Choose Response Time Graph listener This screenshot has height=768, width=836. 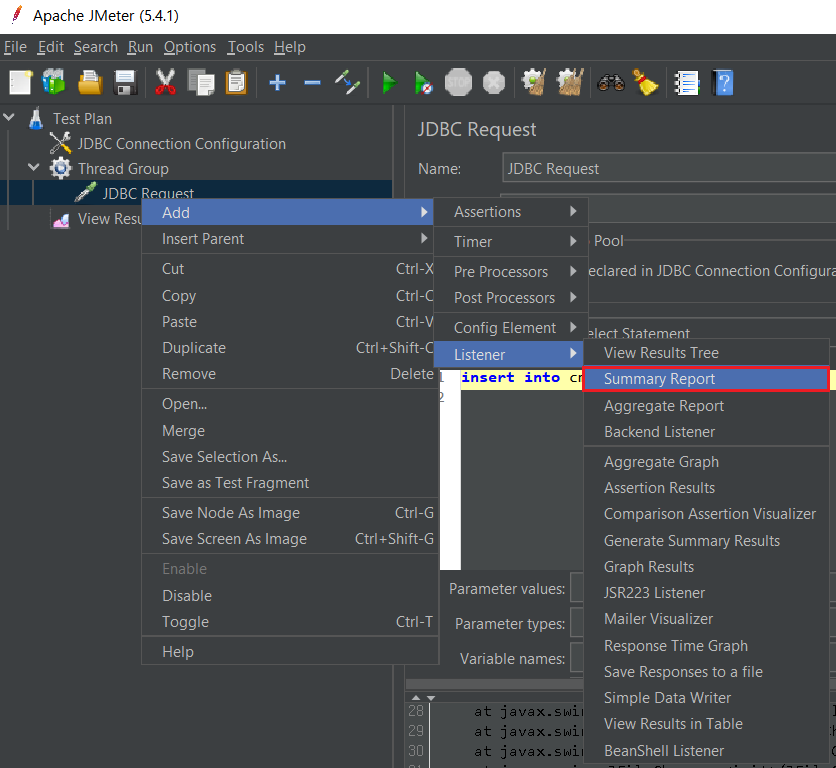click(x=706, y=645)
